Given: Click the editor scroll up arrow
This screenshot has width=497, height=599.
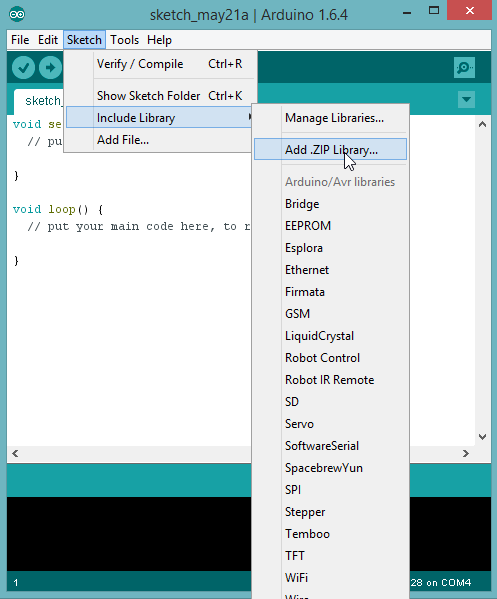Looking at the screenshot, I should 482,124.
